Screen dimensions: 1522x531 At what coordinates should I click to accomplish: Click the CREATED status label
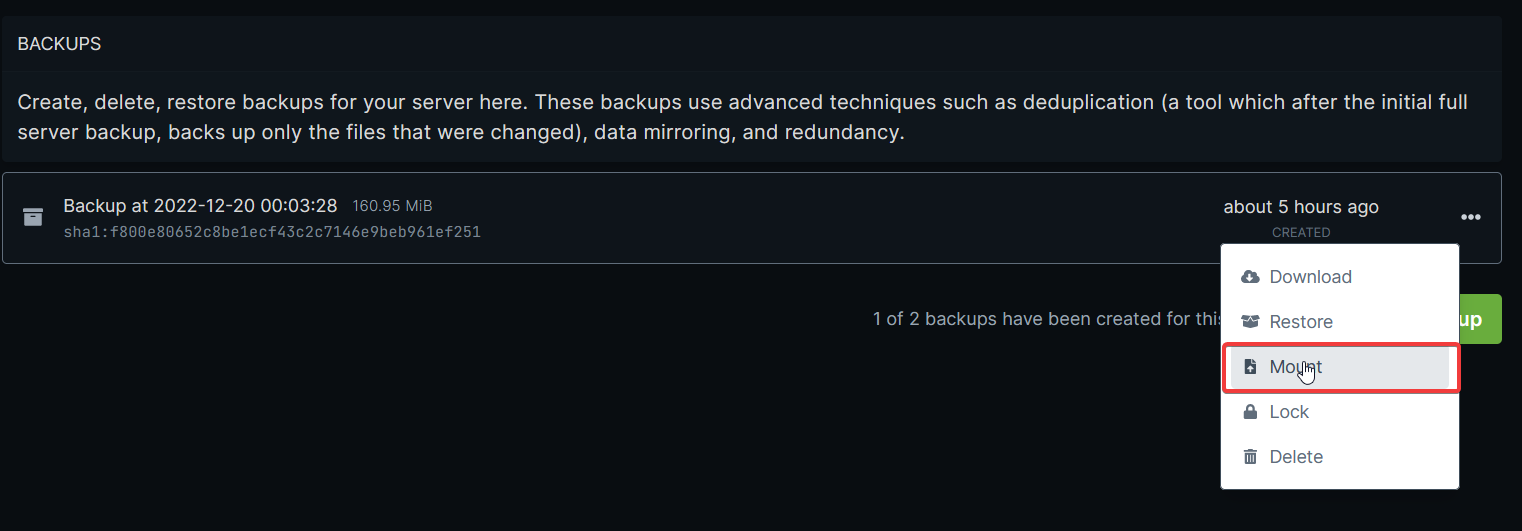(x=1300, y=232)
